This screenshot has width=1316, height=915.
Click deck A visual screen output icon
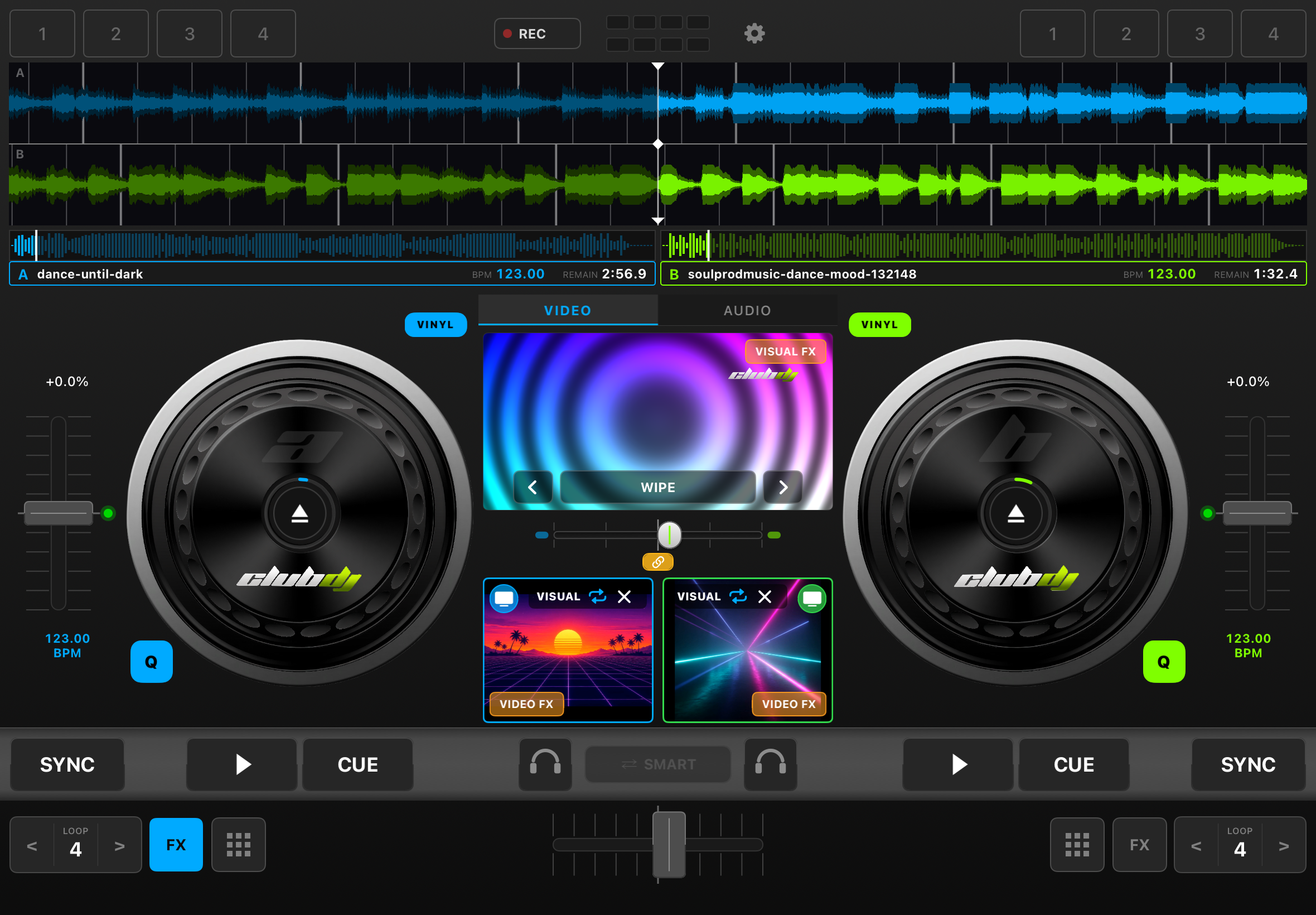[504, 599]
